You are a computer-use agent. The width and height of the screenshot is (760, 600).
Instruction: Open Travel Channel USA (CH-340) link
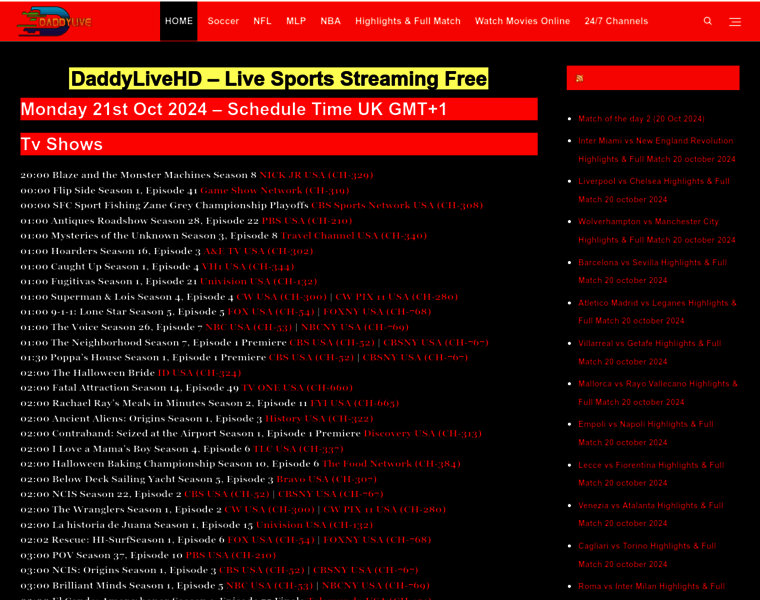pyautogui.click(x=354, y=236)
